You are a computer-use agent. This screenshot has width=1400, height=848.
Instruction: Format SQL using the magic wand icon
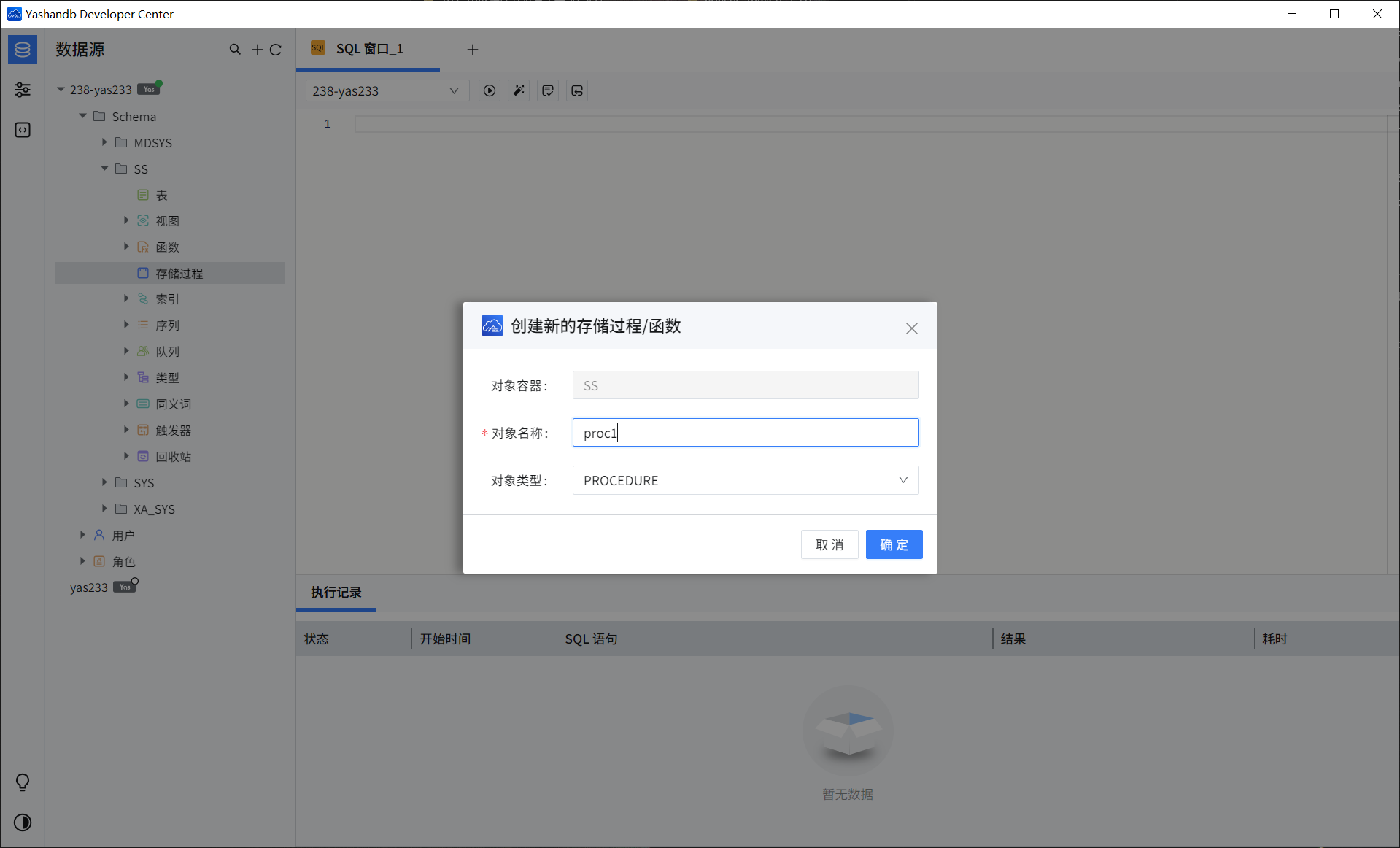pyautogui.click(x=518, y=90)
